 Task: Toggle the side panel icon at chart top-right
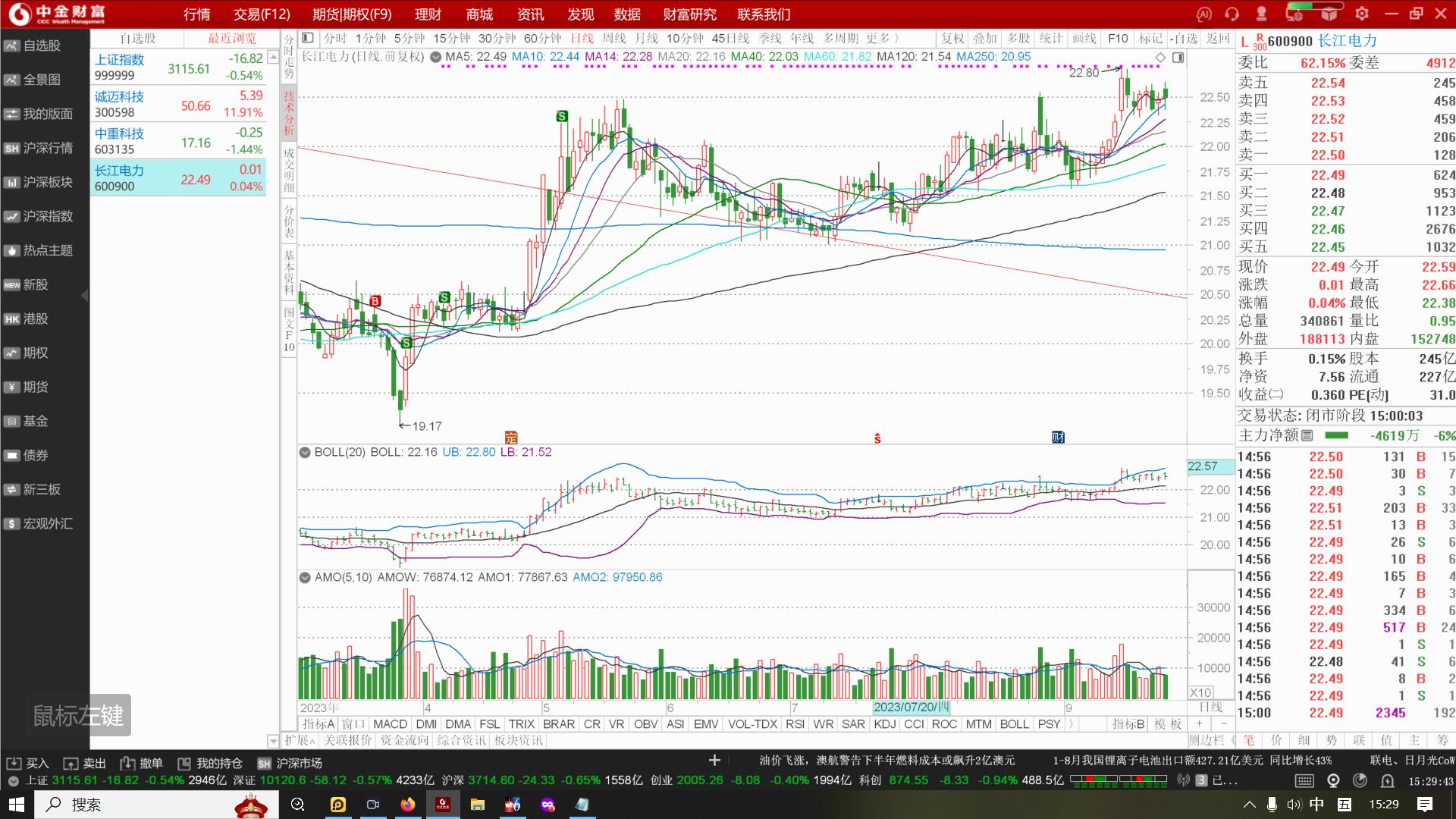point(1178,58)
